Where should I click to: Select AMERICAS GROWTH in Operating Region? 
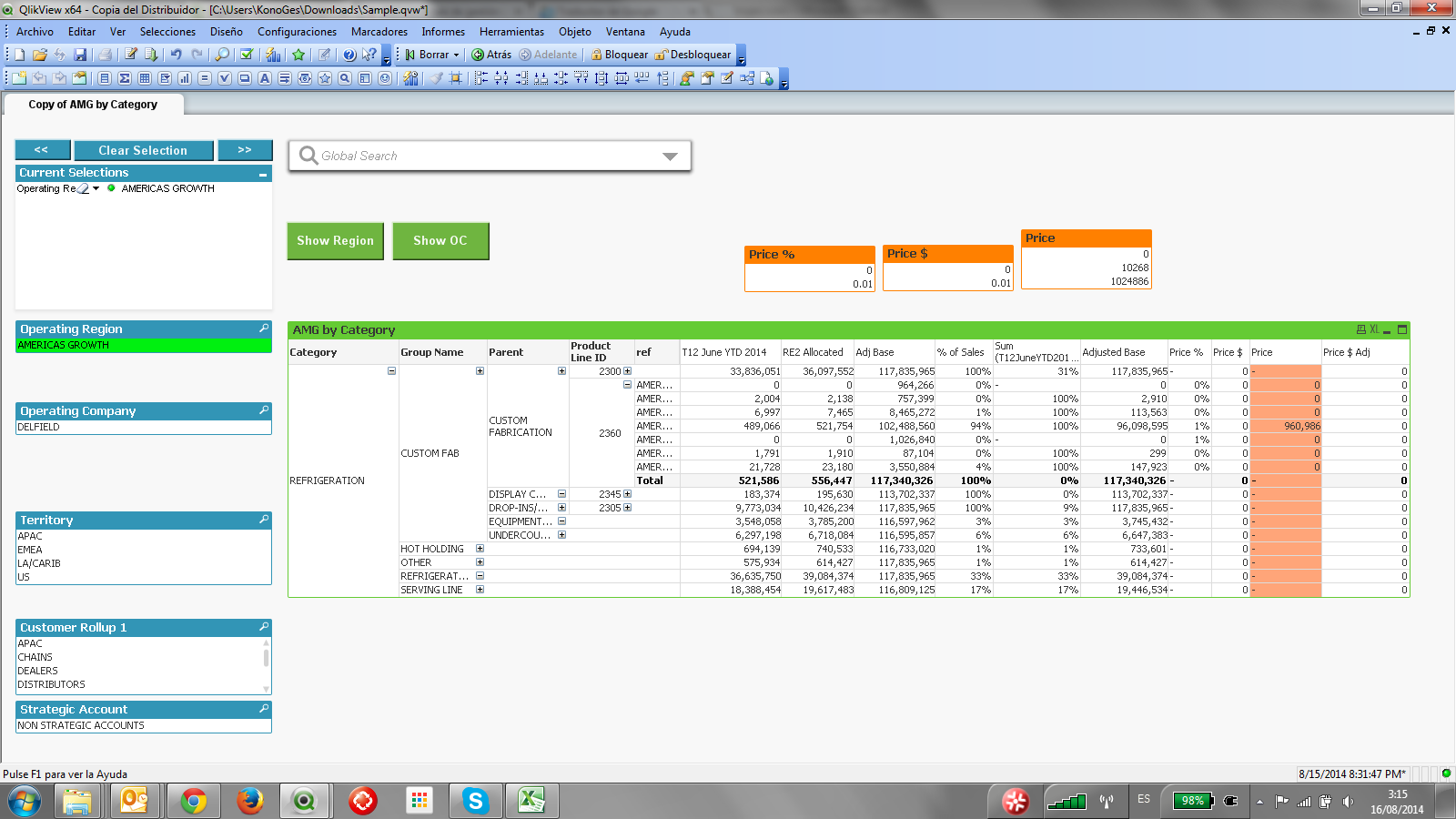pos(143,345)
